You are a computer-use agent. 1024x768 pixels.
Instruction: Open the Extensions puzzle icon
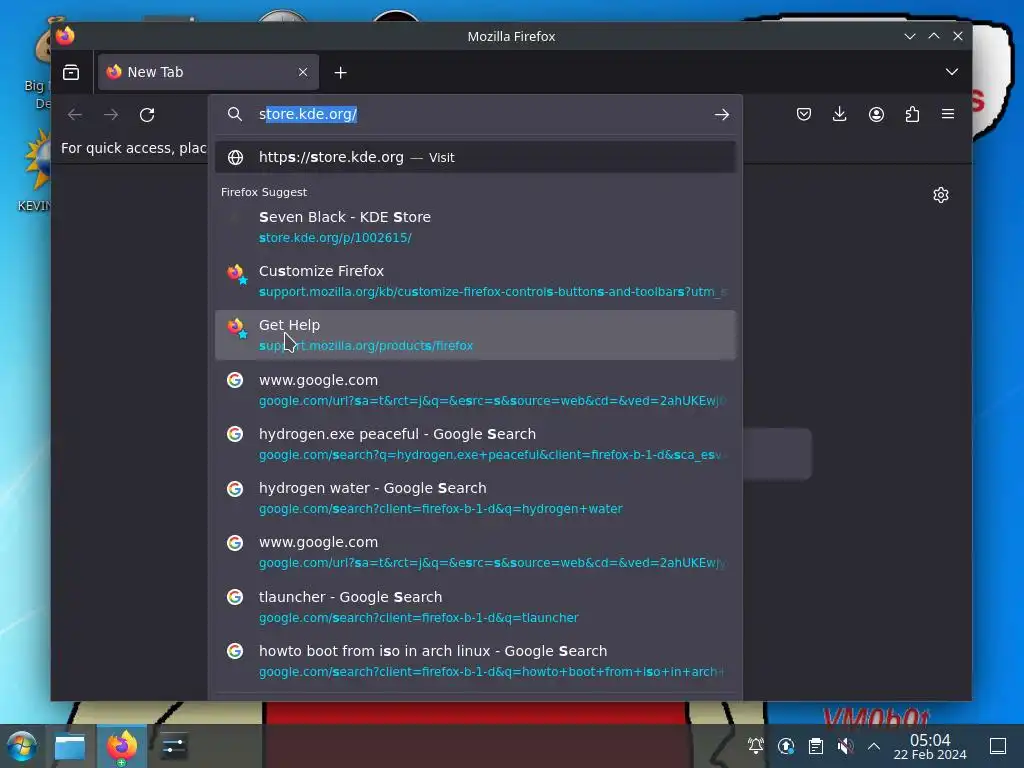point(912,114)
